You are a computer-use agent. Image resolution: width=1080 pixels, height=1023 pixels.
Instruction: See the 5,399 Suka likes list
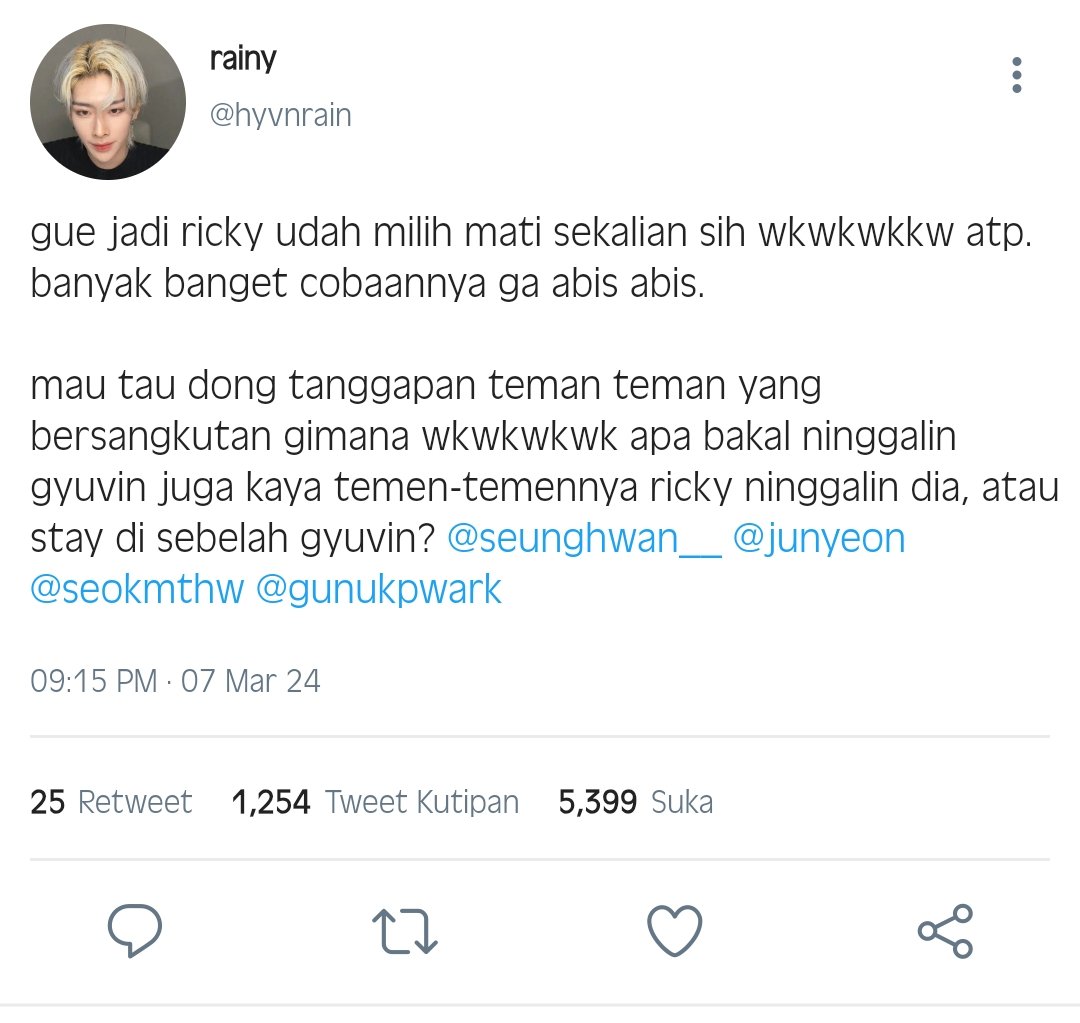tap(636, 802)
